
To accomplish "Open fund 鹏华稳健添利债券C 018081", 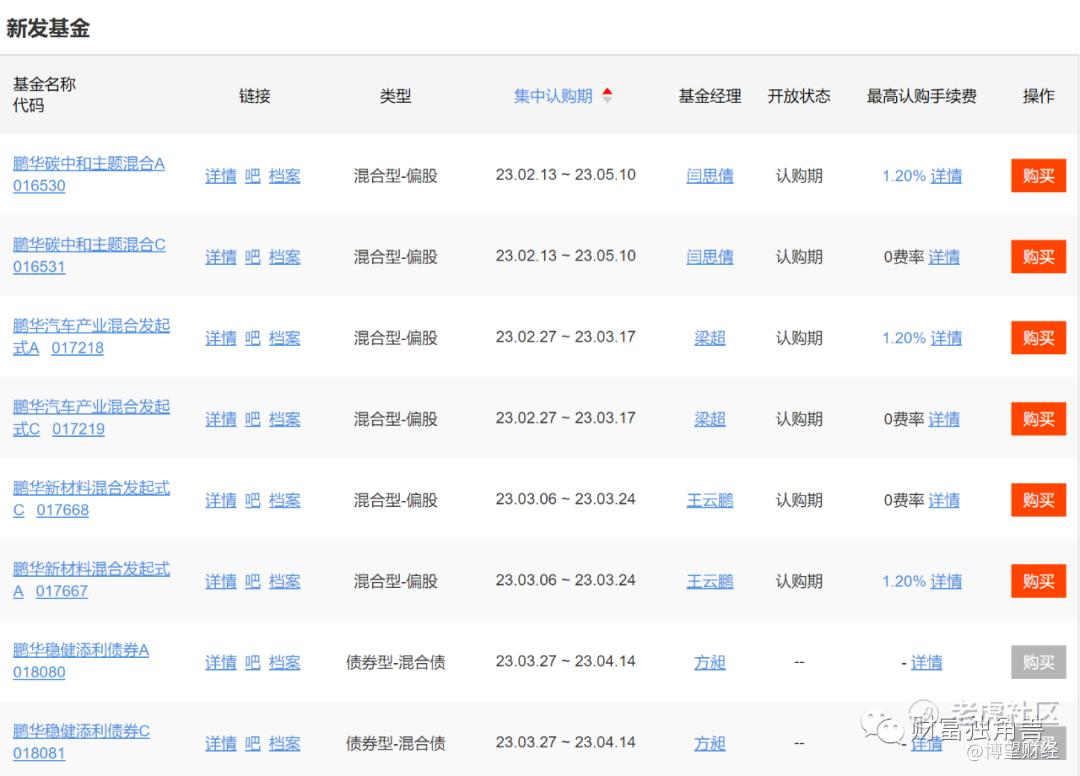I will click(81, 742).
